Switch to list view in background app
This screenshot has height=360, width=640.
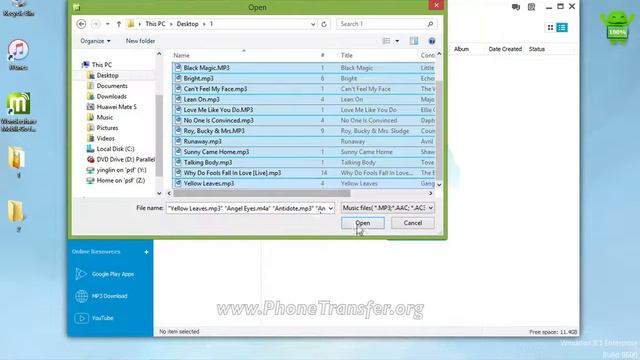coord(562,27)
